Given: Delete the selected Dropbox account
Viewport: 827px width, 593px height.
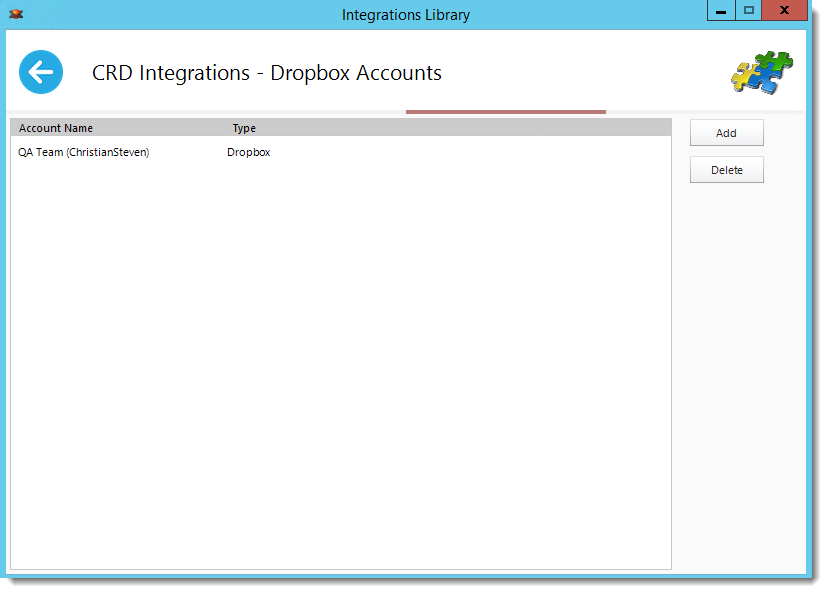Looking at the screenshot, I should [x=726, y=170].
